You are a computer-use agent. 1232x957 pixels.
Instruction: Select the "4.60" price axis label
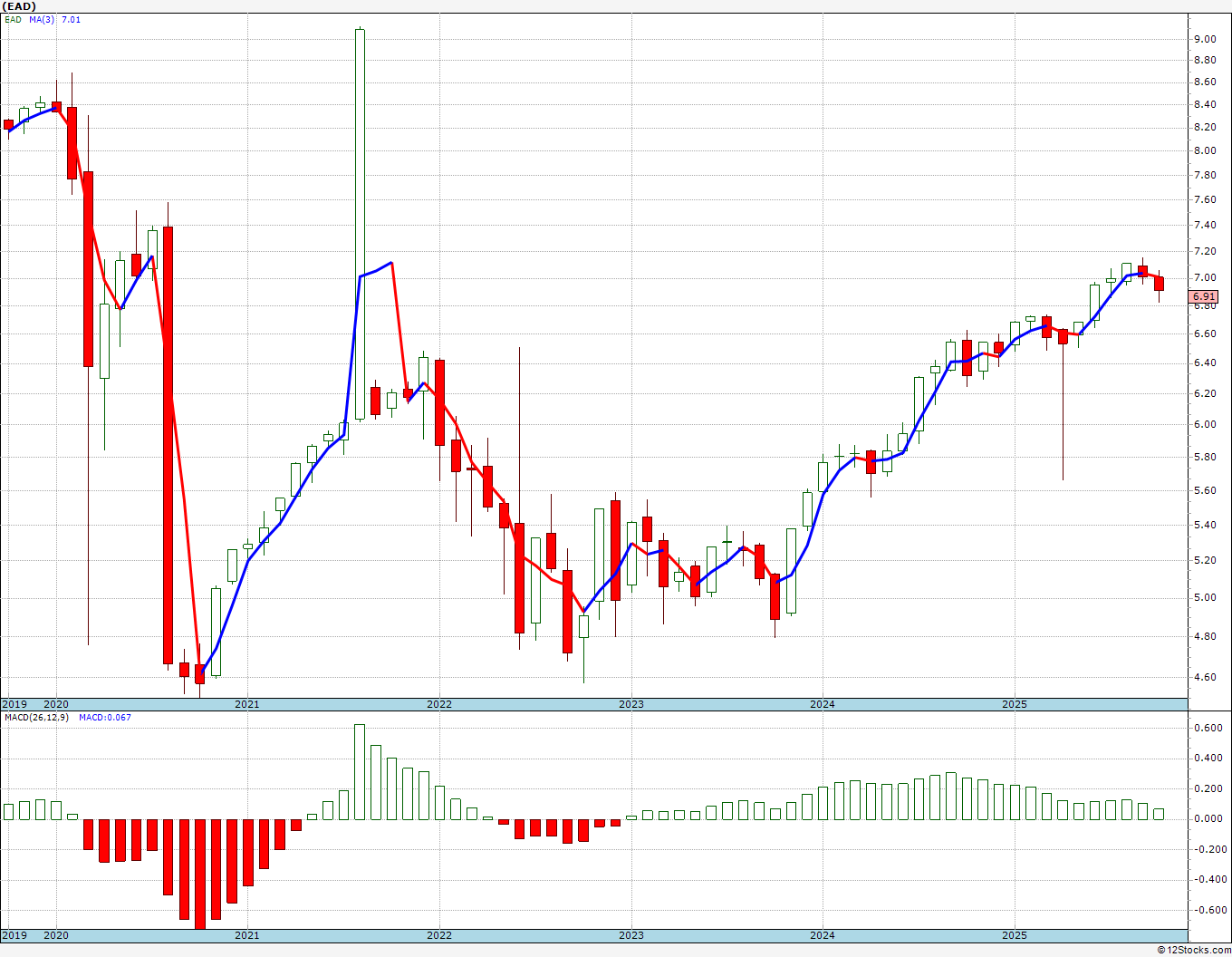click(x=1205, y=677)
